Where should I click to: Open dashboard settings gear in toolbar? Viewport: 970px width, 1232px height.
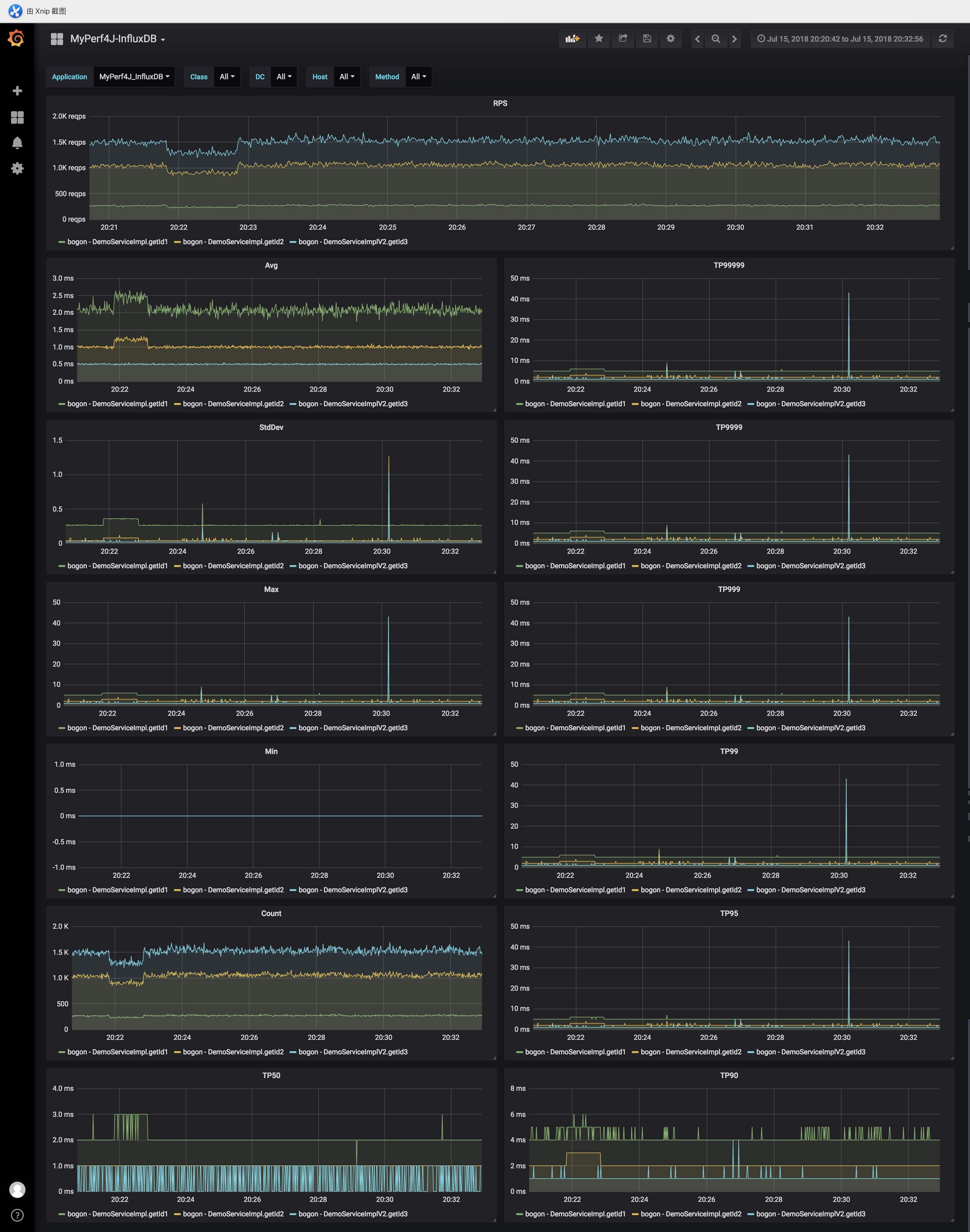pyautogui.click(x=671, y=38)
